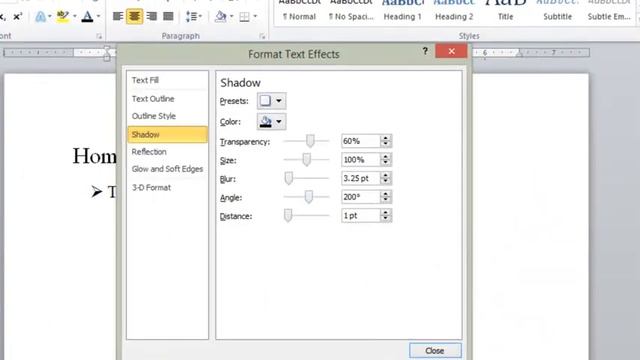The image size is (640, 360).
Task: Apply the Heading 1 style
Action: 402,11
